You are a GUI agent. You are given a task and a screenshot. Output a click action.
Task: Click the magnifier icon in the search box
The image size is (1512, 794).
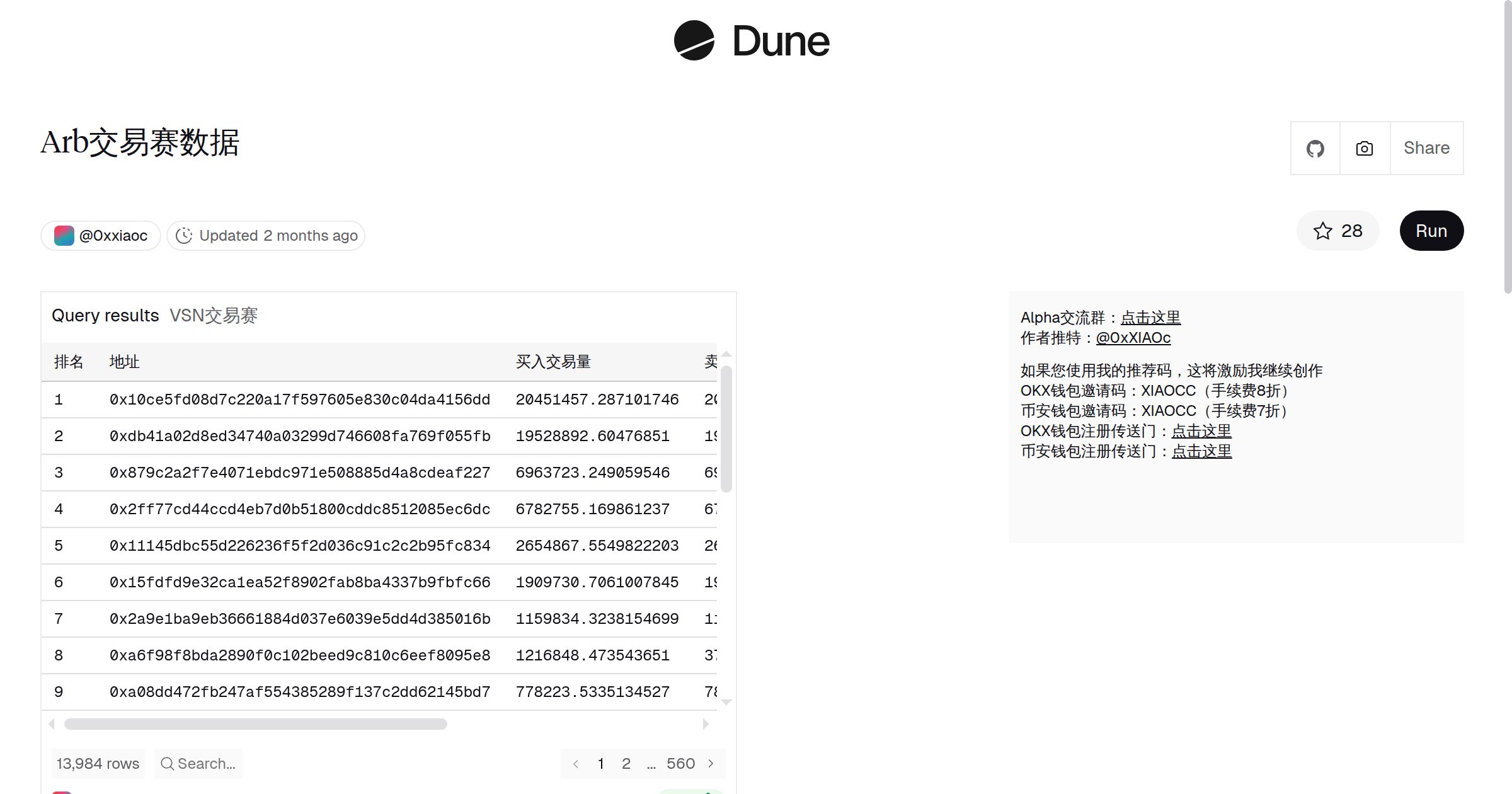(x=168, y=763)
